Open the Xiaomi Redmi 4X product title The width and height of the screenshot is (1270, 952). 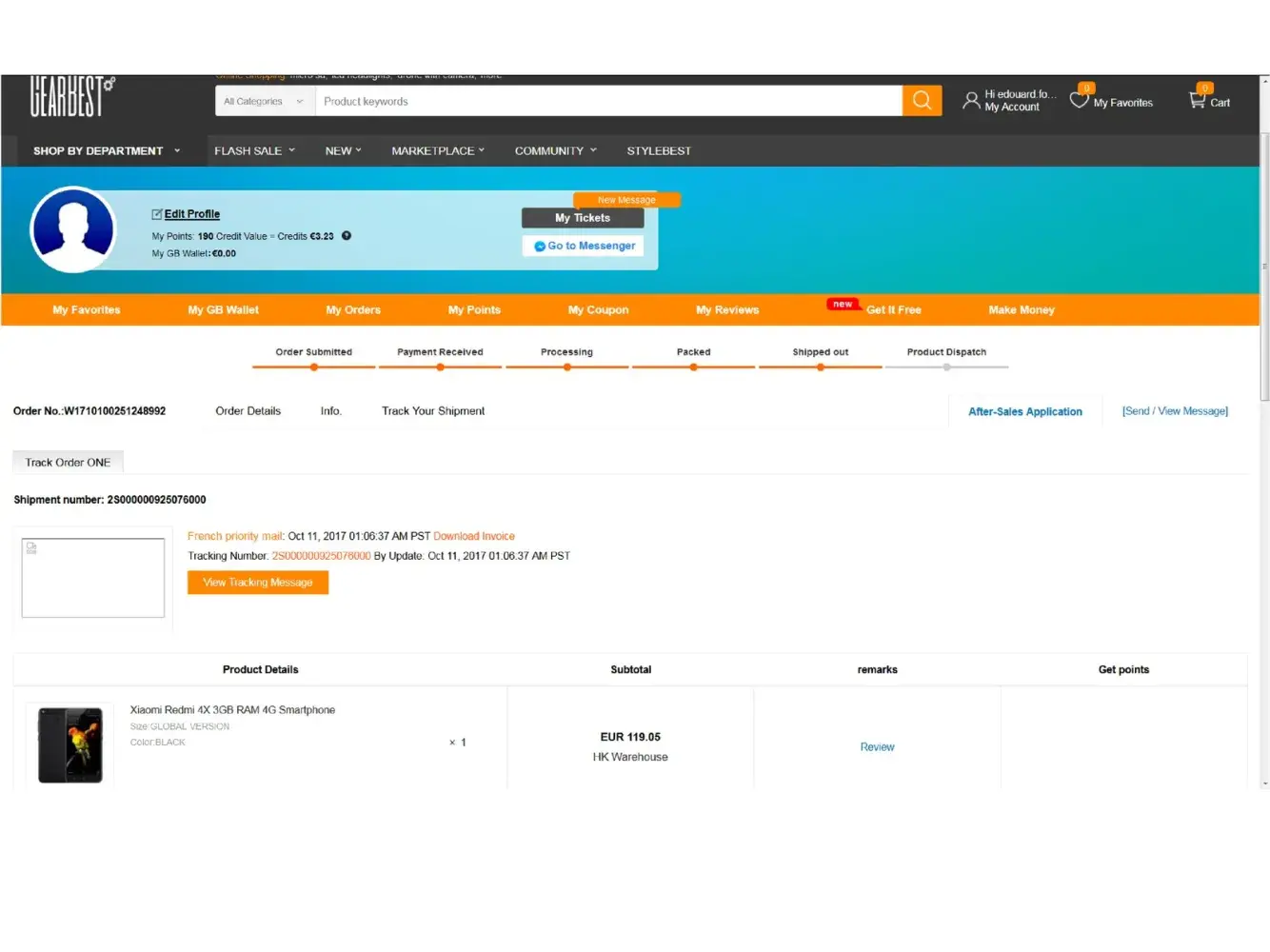tap(232, 710)
